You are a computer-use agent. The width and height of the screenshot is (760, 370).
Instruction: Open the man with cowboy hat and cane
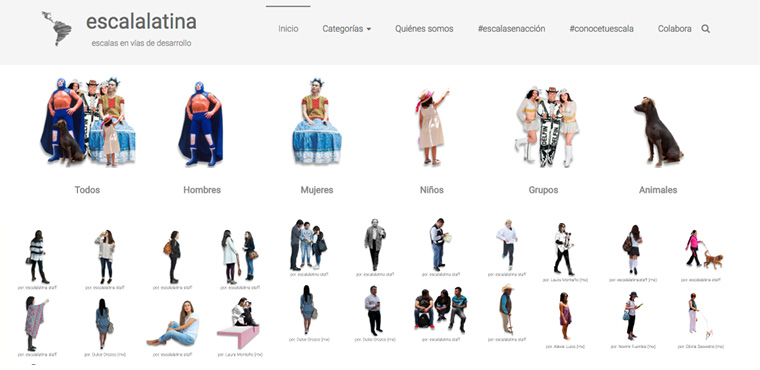pyautogui.click(x=507, y=309)
